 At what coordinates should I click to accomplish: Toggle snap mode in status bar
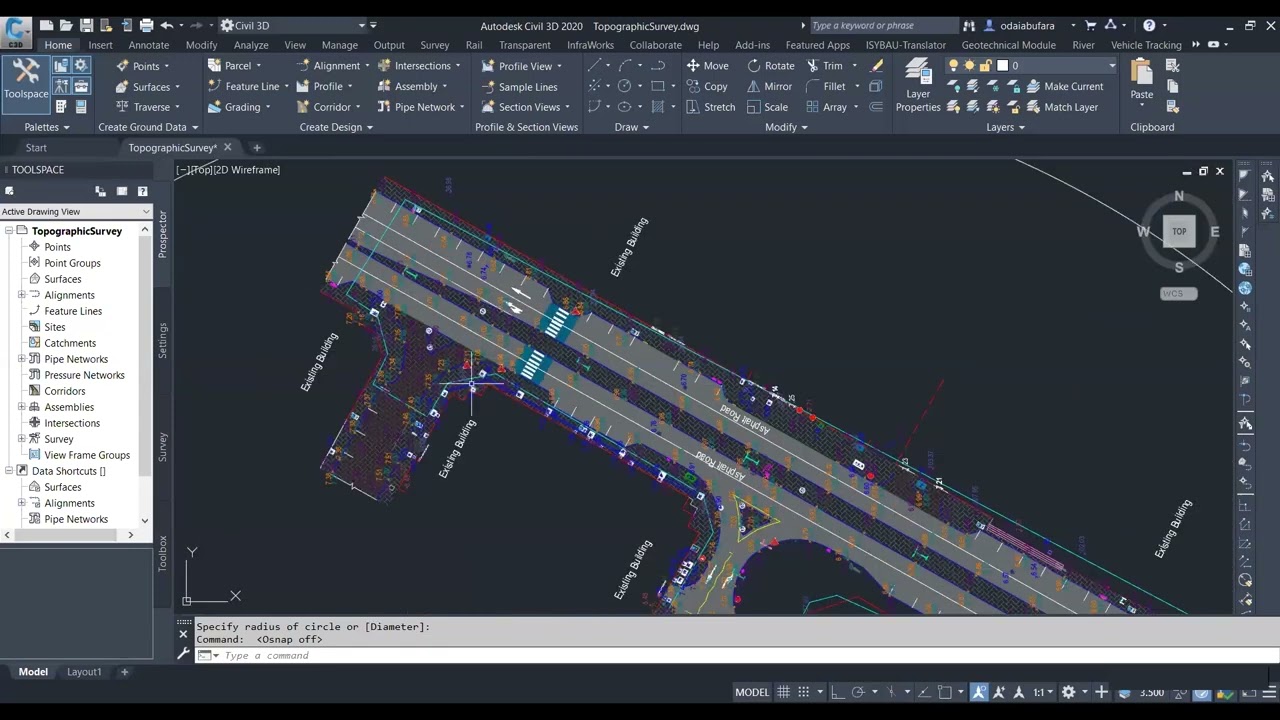pyautogui.click(x=803, y=692)
